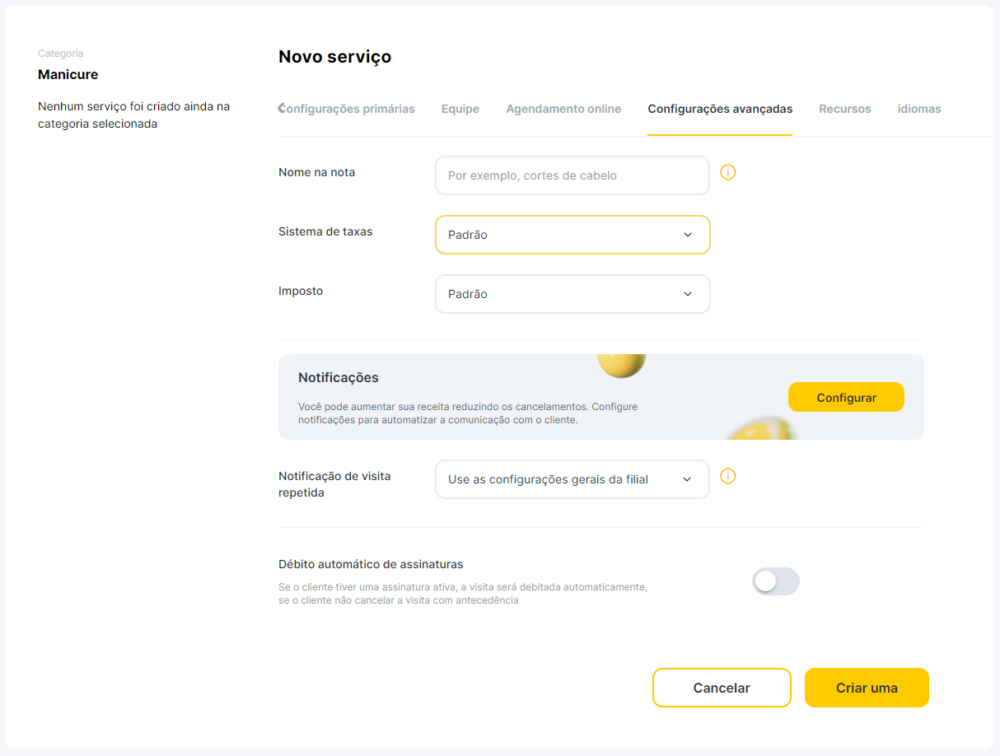Screen dimensions: 1000x756
Task: Click info icon beside Nome na nota
Action: [728, 172]
